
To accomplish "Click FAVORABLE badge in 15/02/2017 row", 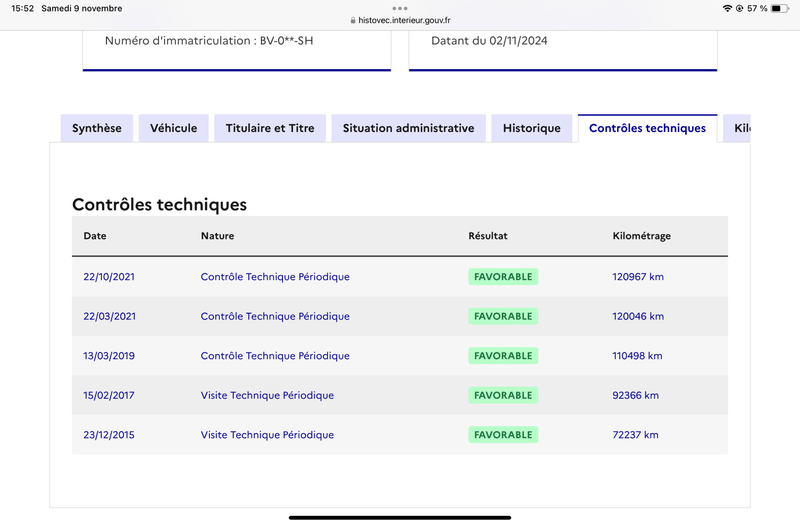I will [503, 395].
